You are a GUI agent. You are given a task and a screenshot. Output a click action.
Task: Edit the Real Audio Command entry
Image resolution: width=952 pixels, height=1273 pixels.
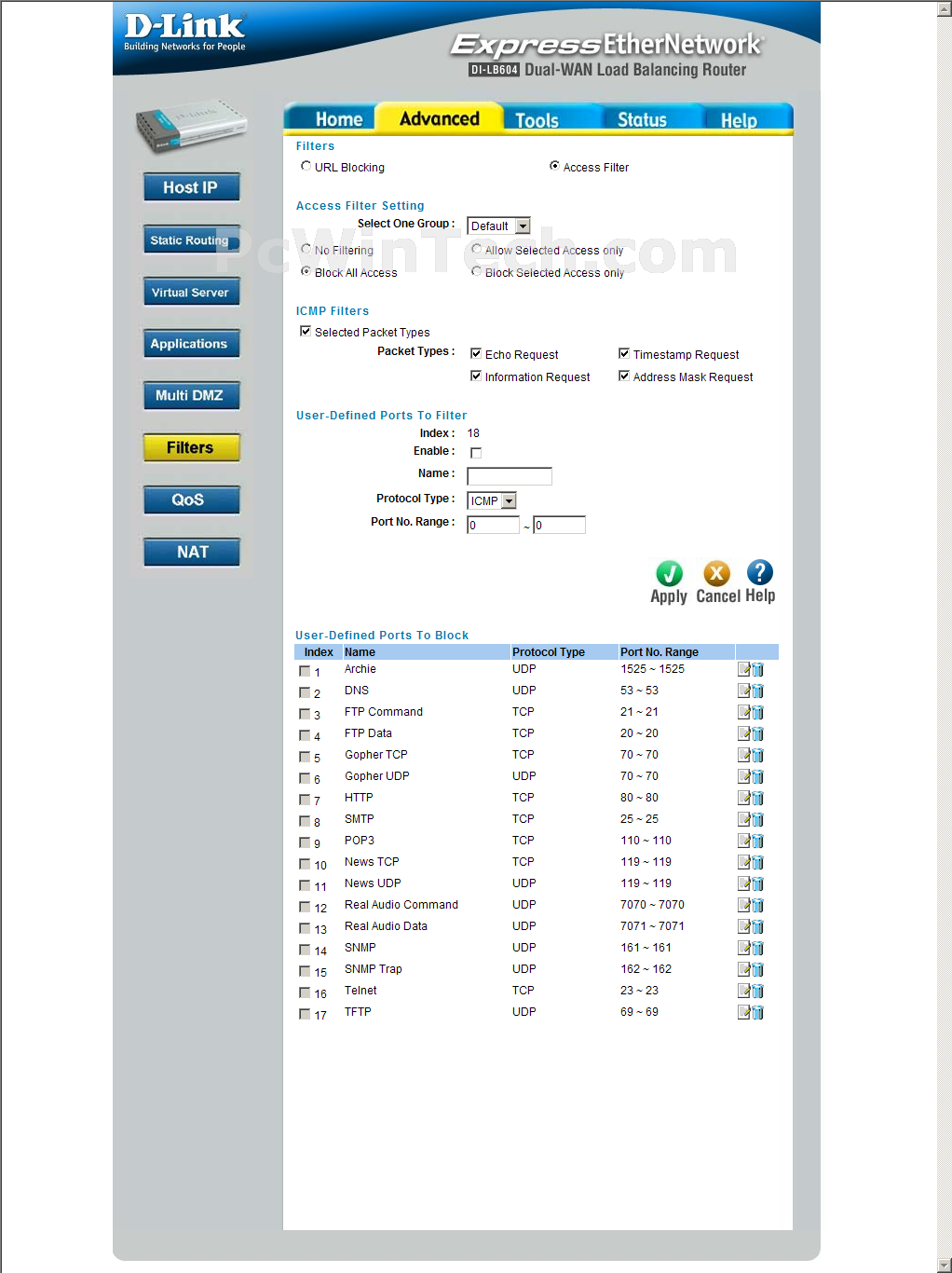coord(744,905)
